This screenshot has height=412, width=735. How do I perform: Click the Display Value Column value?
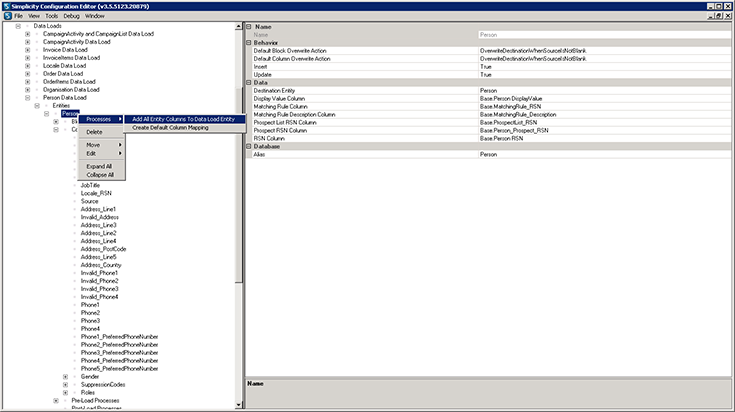(604, 99)
